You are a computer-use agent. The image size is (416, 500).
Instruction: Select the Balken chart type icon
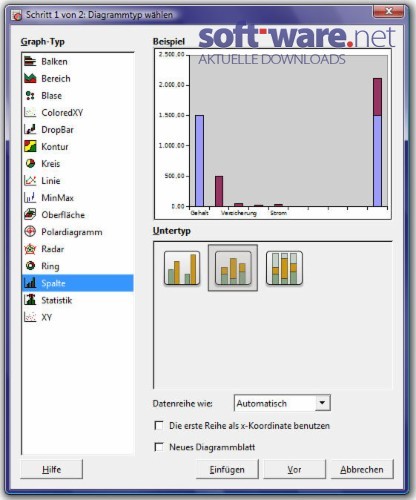click(x=30, y=61)
